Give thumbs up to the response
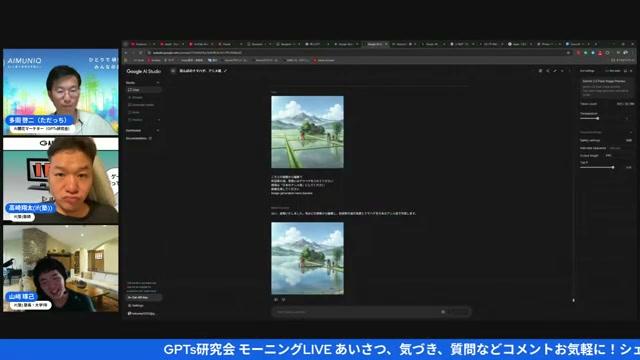Screen dimensions: 640x360 [276, 300]
